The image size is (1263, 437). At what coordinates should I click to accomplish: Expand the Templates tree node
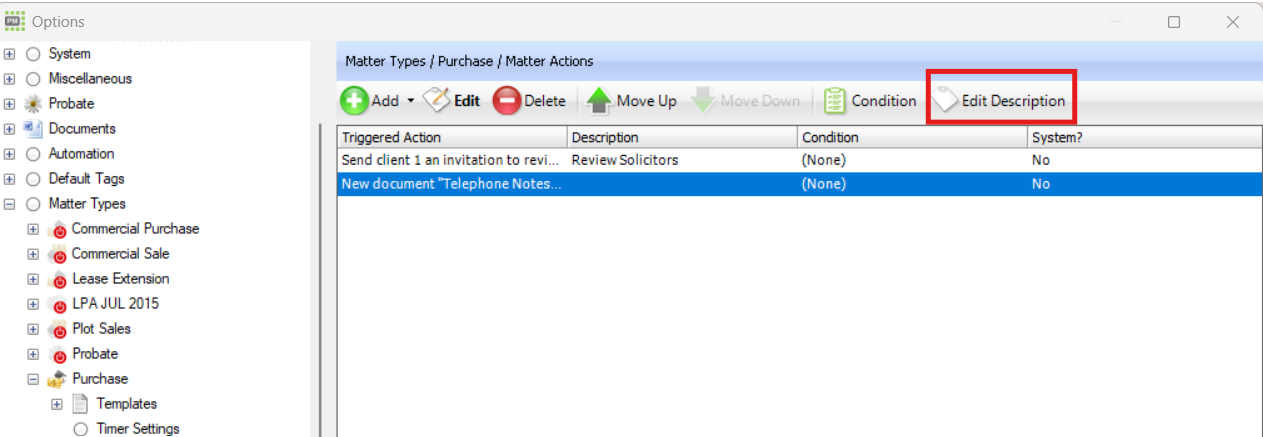[57, 404]
